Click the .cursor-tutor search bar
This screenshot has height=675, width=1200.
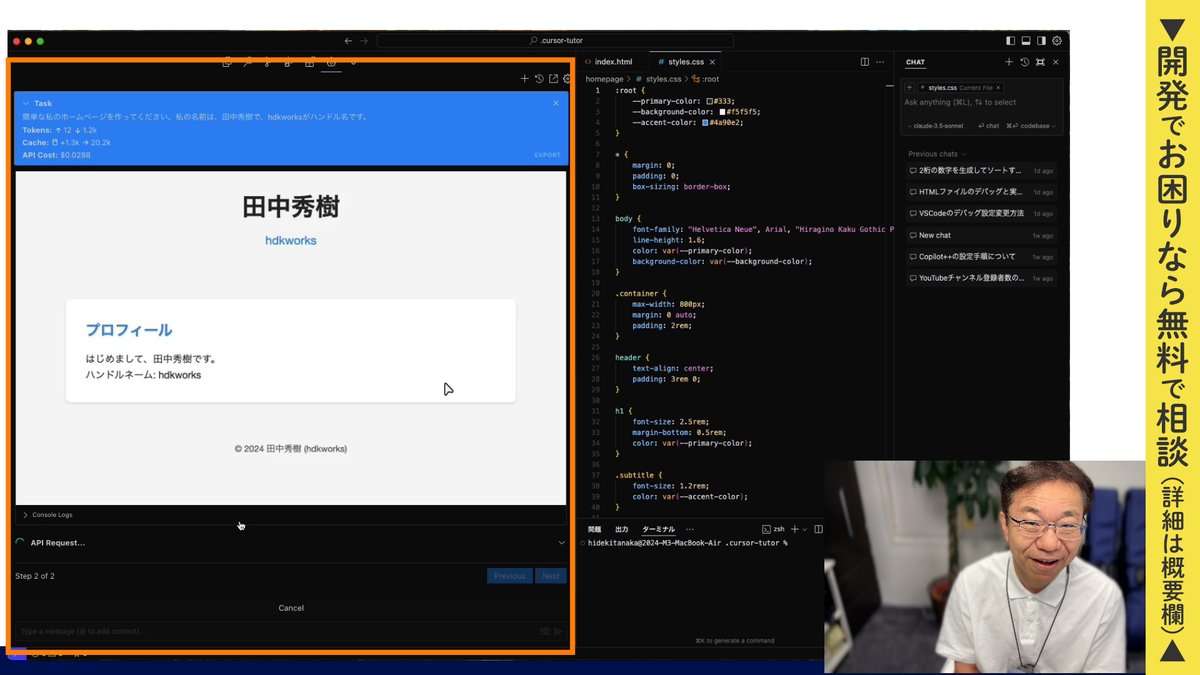[x=555, y=41]
